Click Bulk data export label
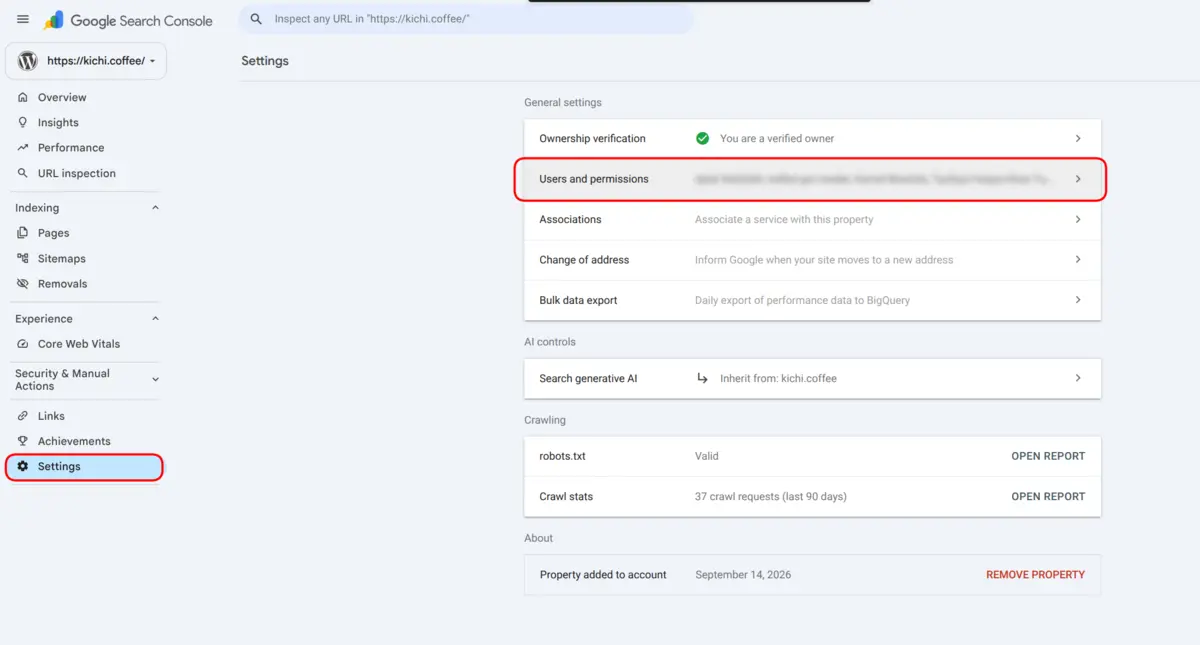The image size is (1200, 645). pyautogui.click(x=578, y=300)
